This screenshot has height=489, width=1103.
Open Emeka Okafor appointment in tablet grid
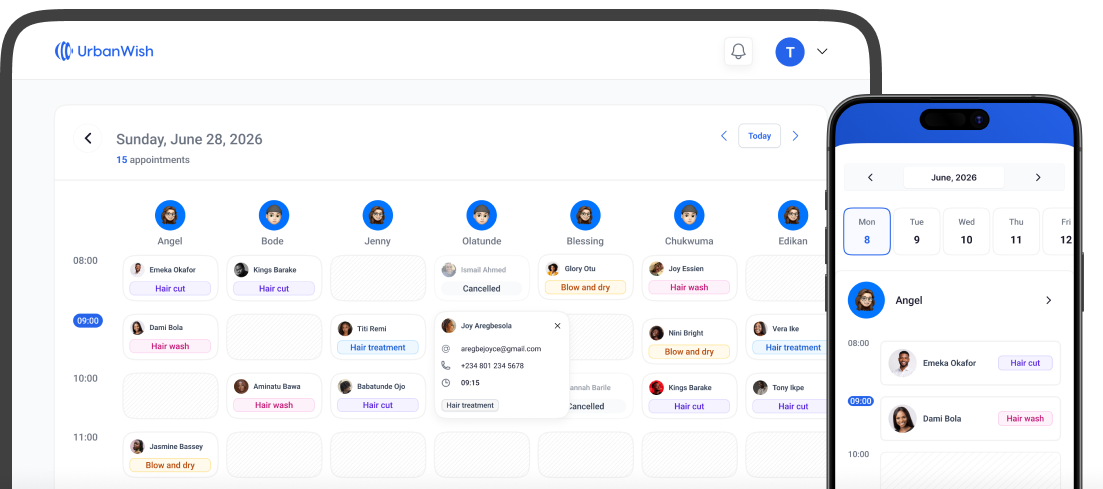[x=170, y=278]
